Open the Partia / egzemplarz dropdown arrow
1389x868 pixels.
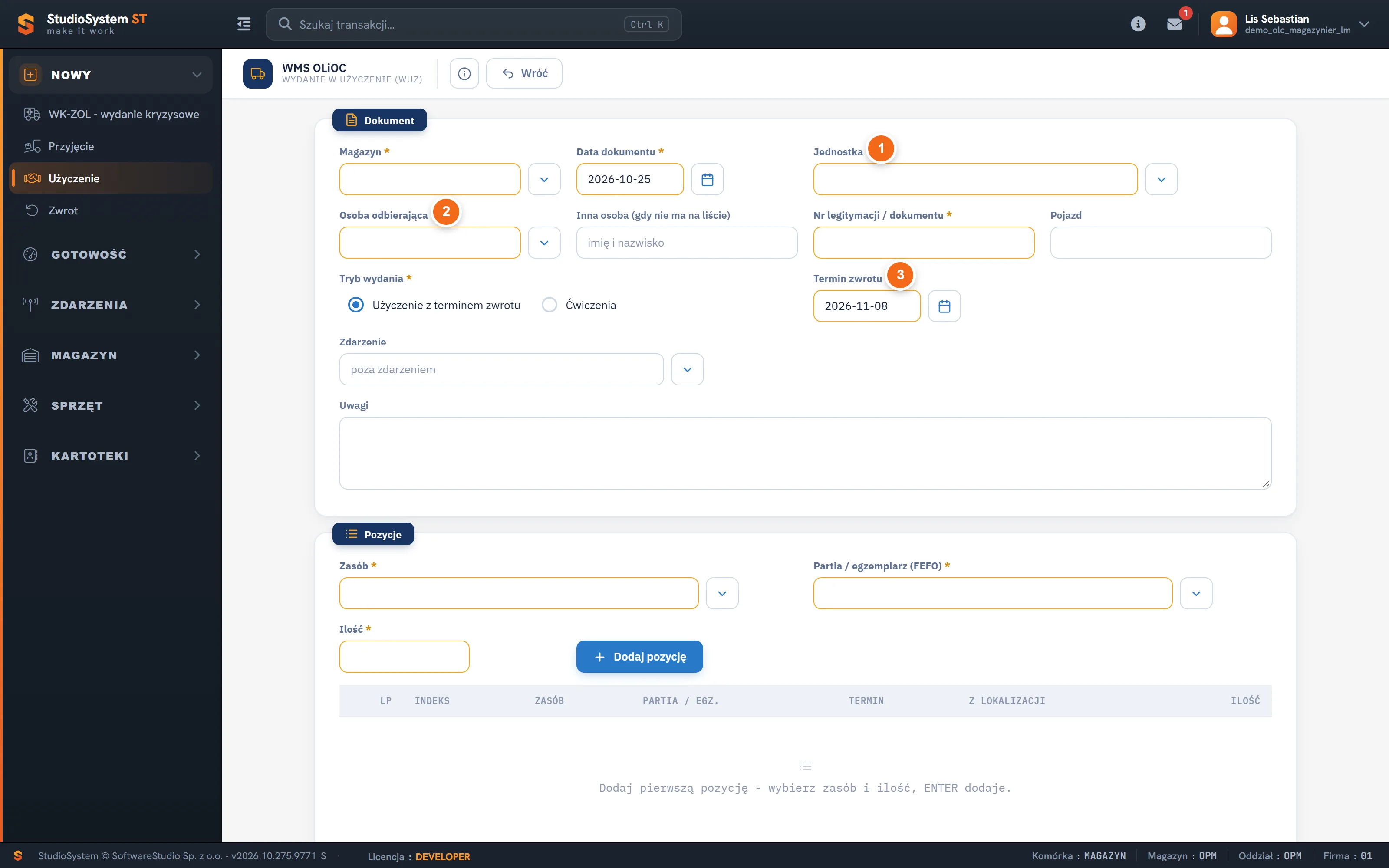1196,593
